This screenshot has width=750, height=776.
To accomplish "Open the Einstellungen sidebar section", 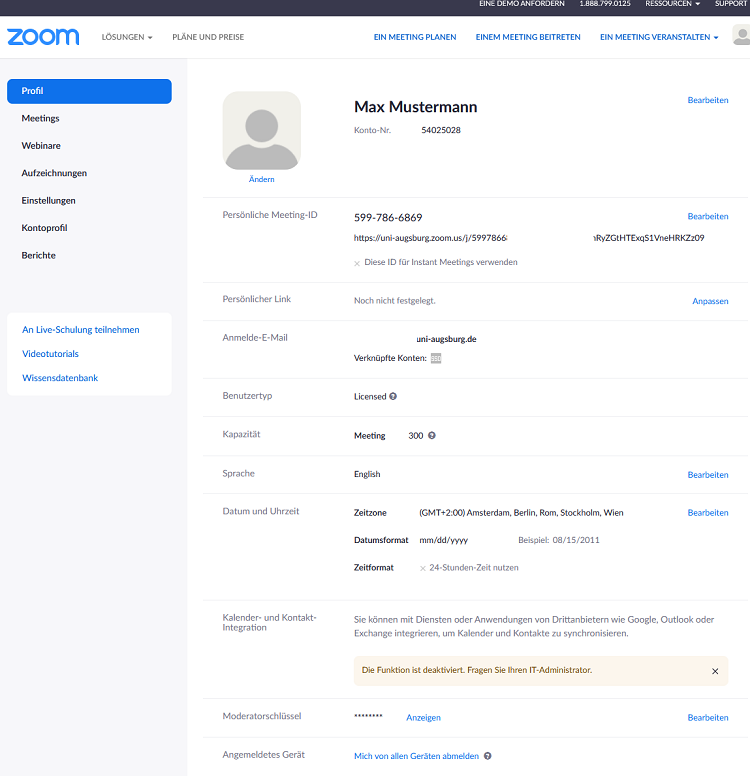I will 49,200.
